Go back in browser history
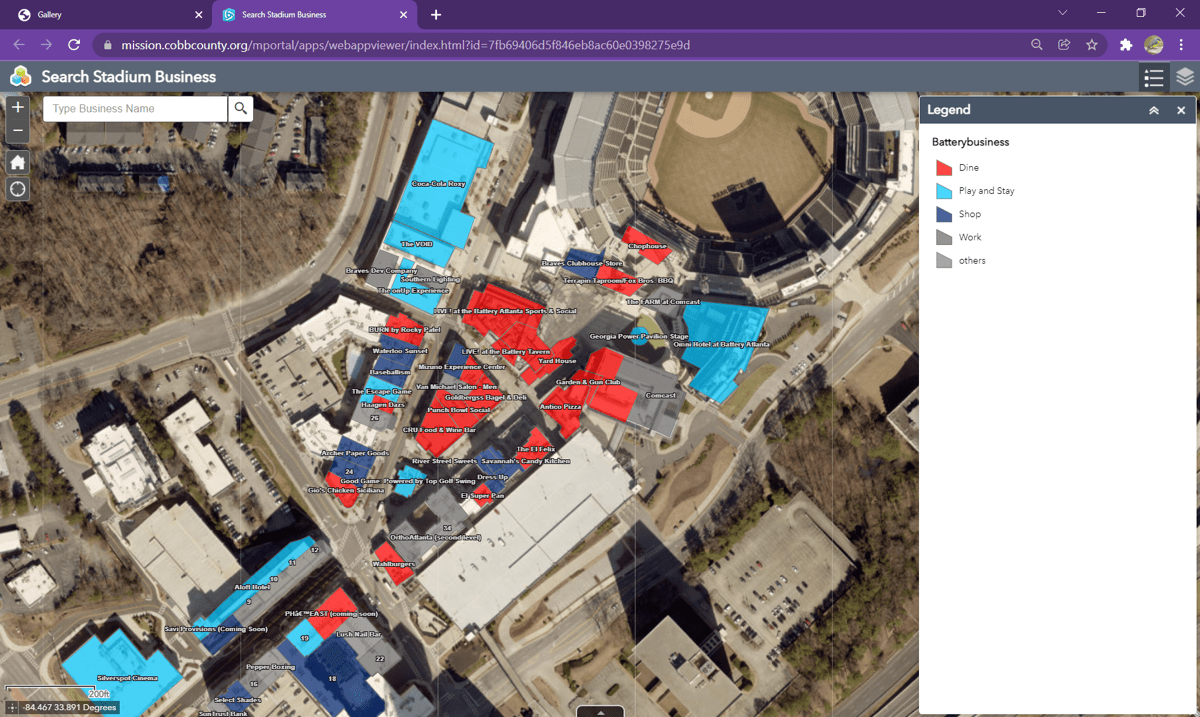 pyautogui.click(x=19, y=45)
